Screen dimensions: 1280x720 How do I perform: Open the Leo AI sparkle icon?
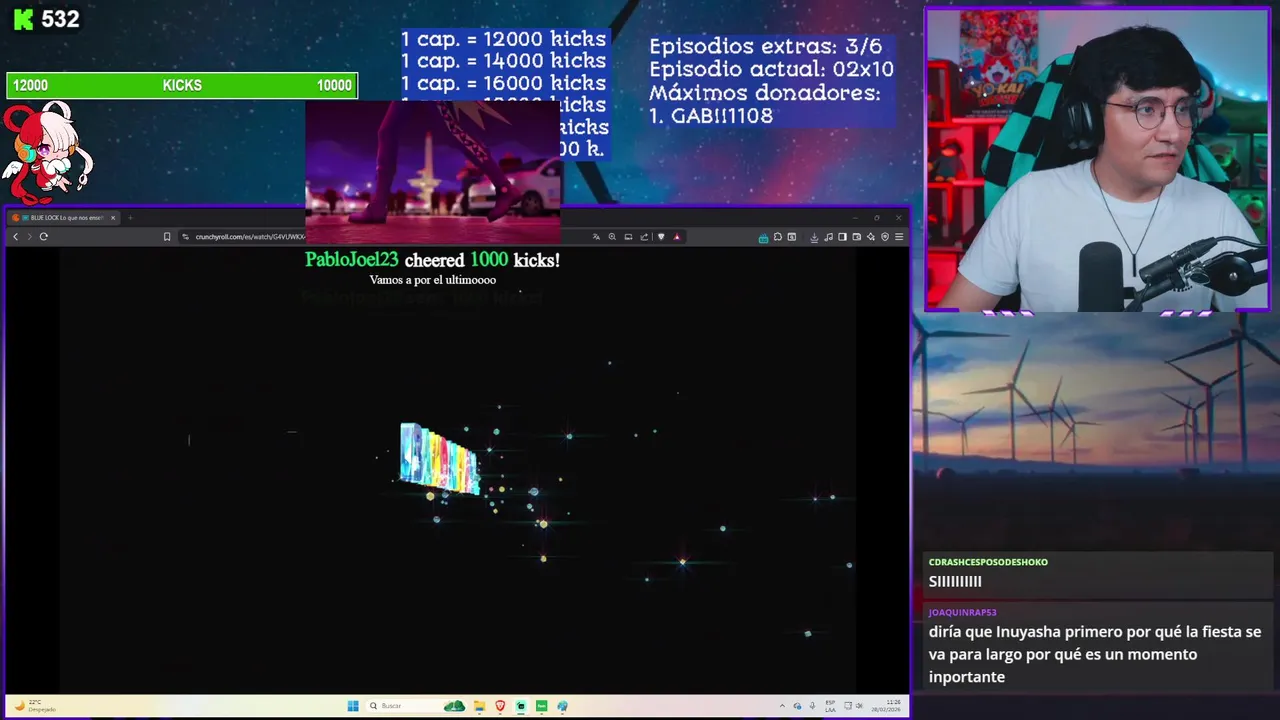(x=871, y=237)
